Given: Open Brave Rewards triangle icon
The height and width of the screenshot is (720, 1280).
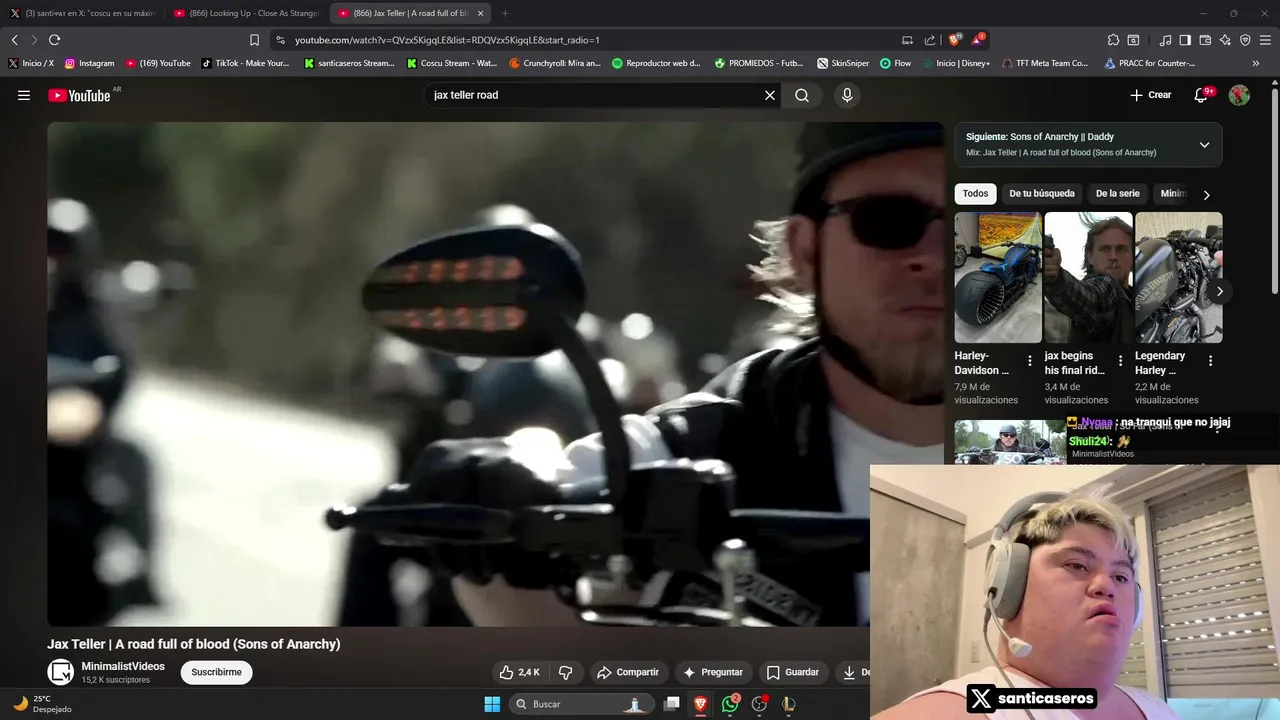Looking at the screenshot, I should 978,40.
